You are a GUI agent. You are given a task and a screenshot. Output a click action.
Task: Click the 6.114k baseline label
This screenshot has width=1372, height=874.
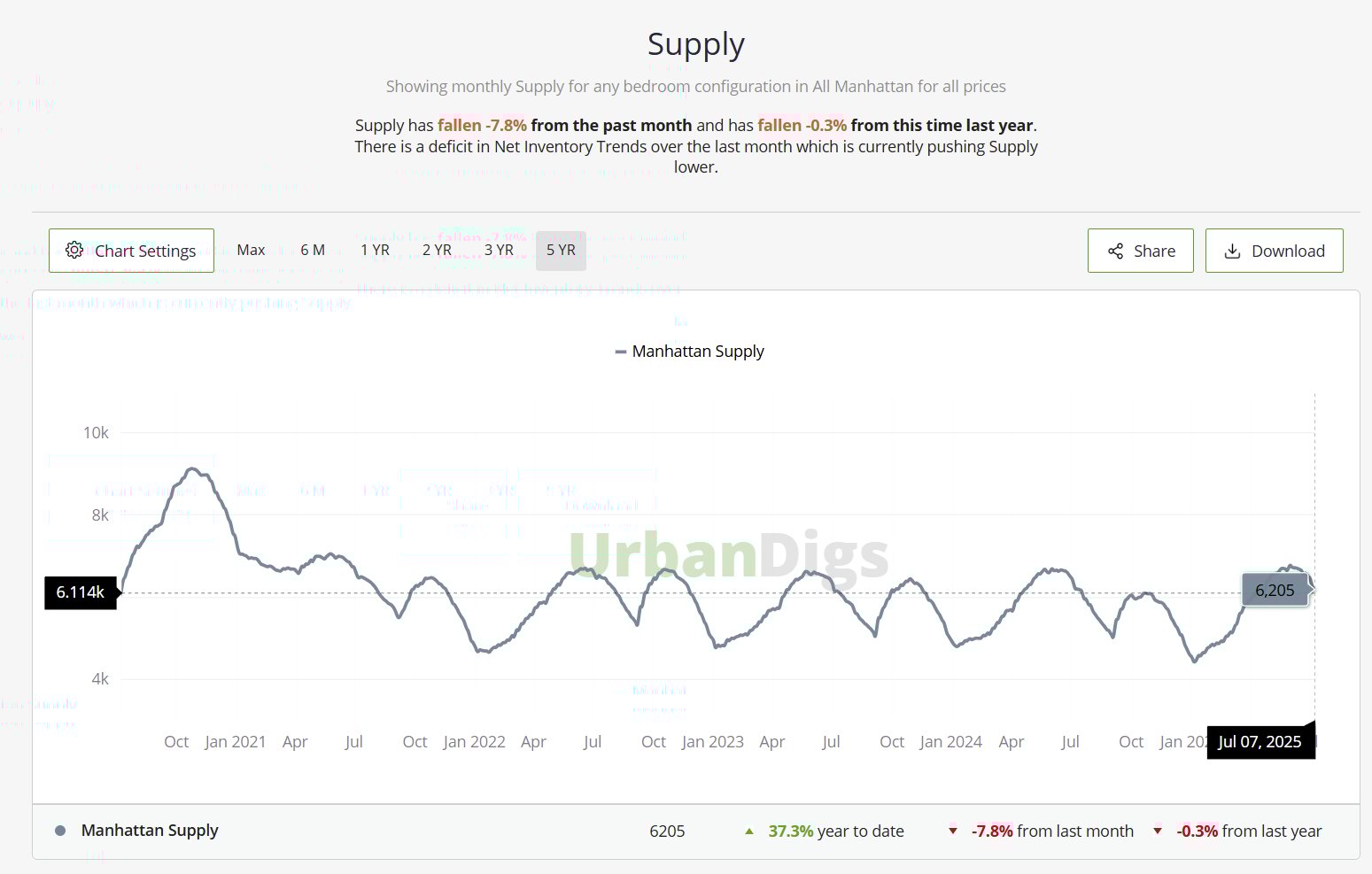click(81, 592)
